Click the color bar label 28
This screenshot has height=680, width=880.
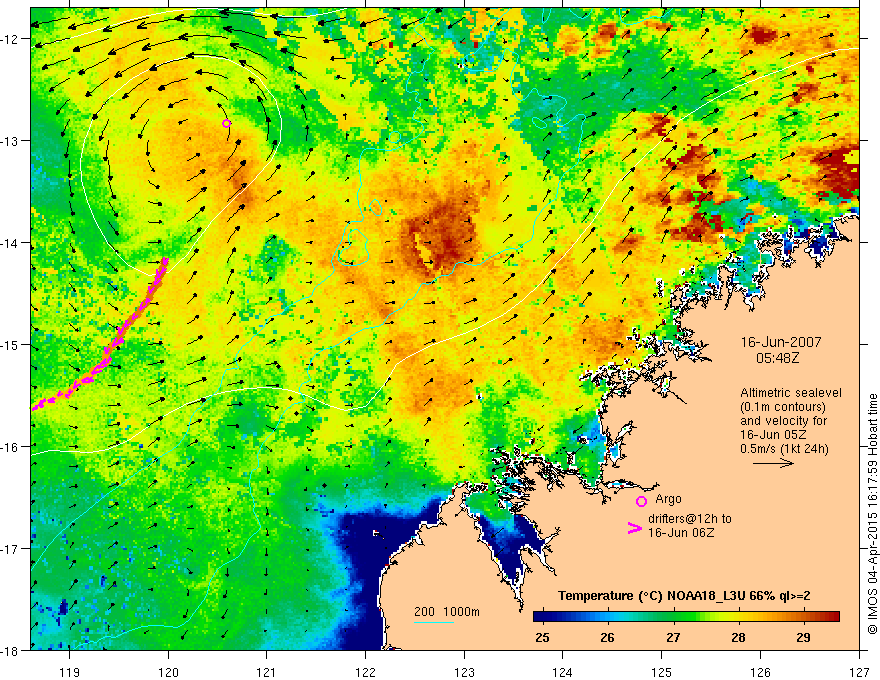[x=739, y=637]
